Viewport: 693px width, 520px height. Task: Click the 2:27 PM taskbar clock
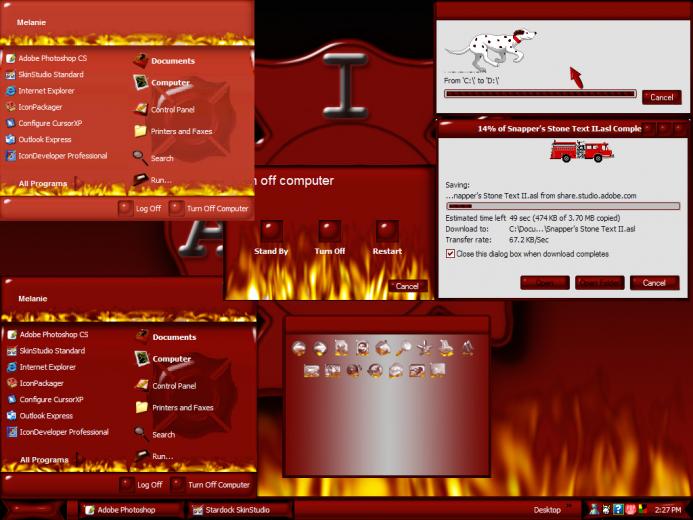[668, 510]
